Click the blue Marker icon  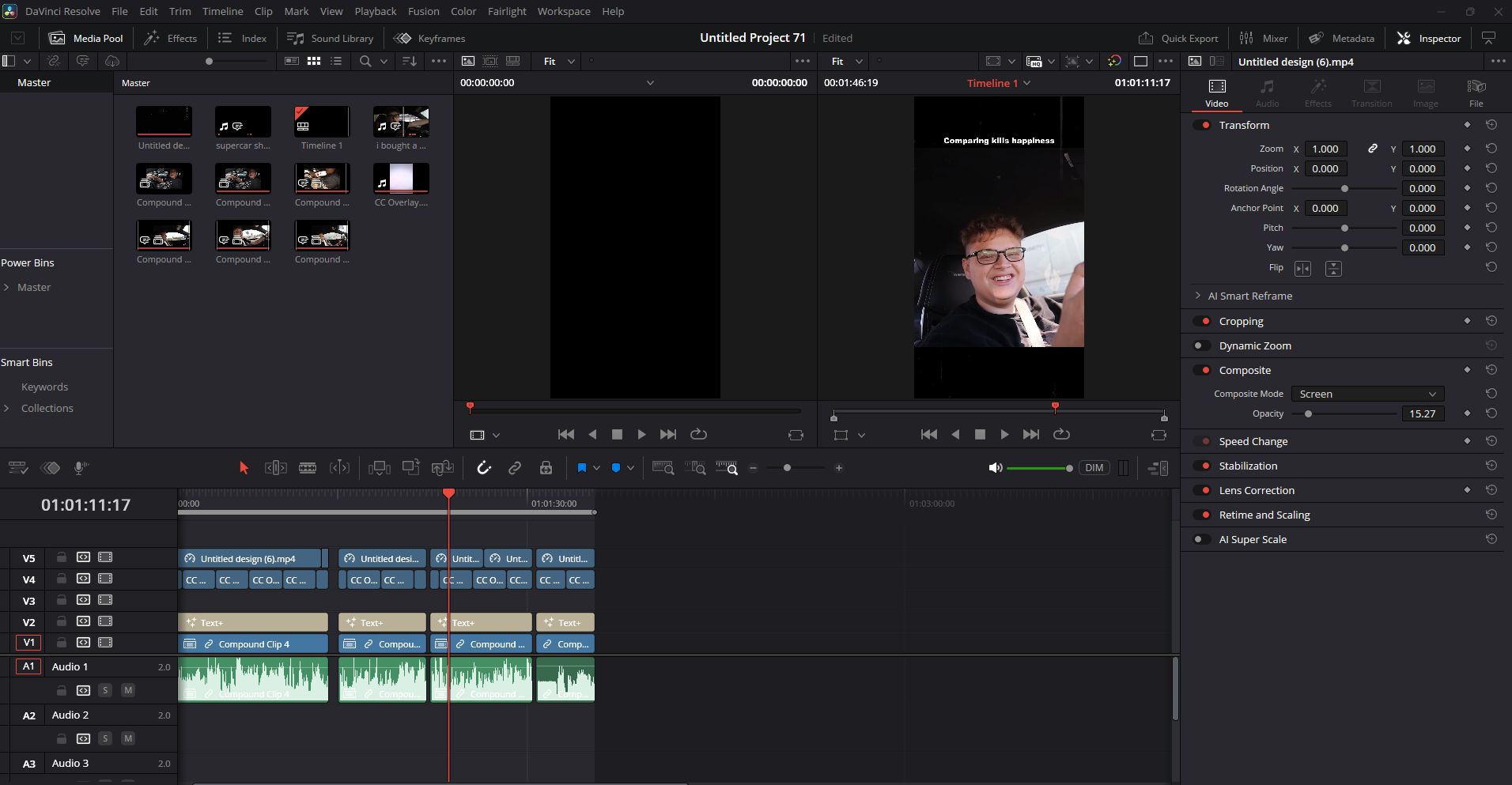coord(616,468)
